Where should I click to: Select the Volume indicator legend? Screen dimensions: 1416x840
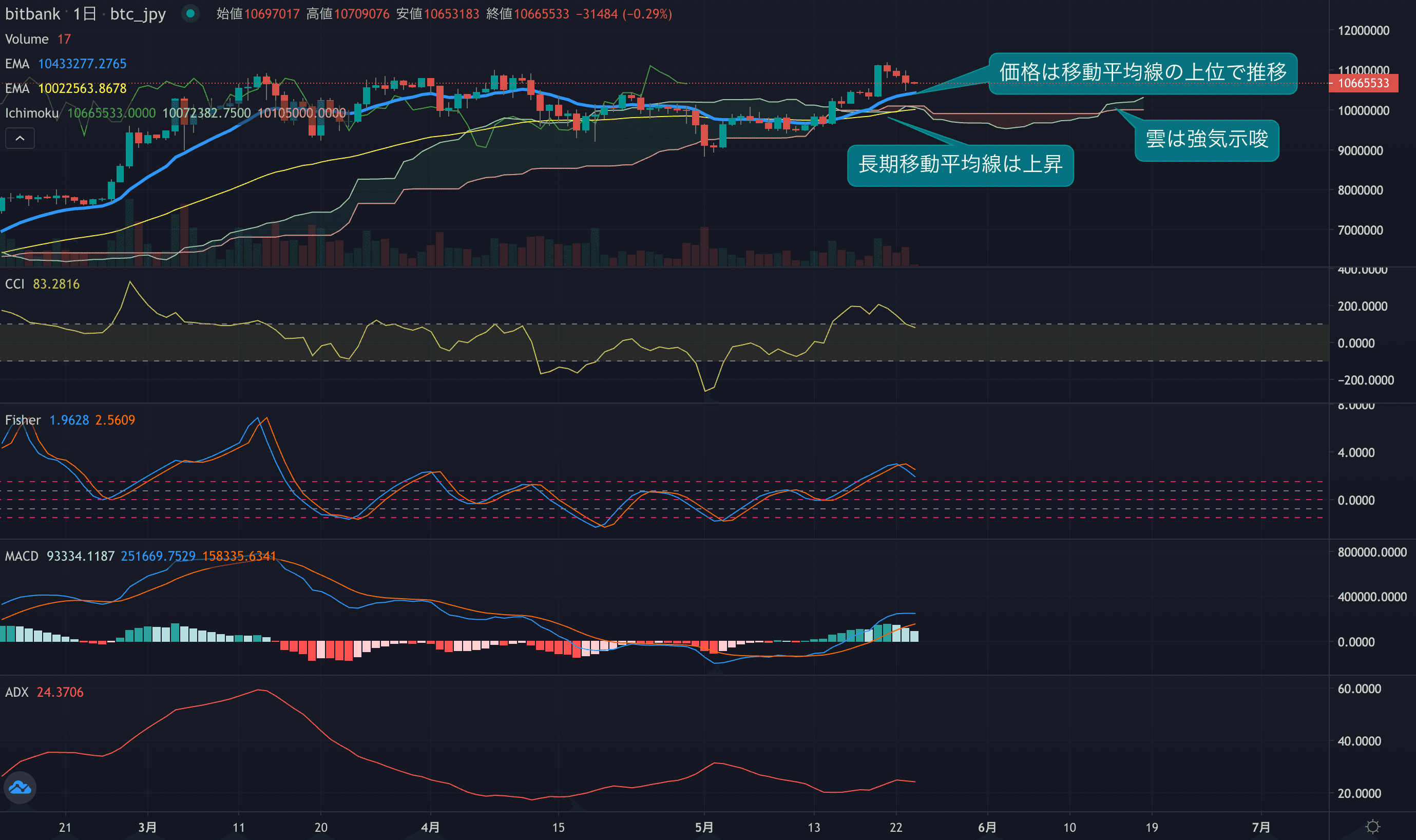(x=27, y=39)
